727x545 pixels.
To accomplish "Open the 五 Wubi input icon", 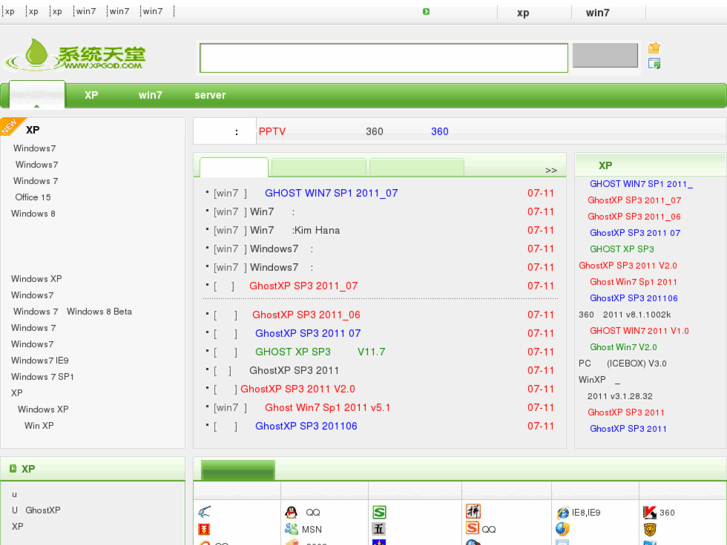I will pyautogui.click(x=379, y=529).
